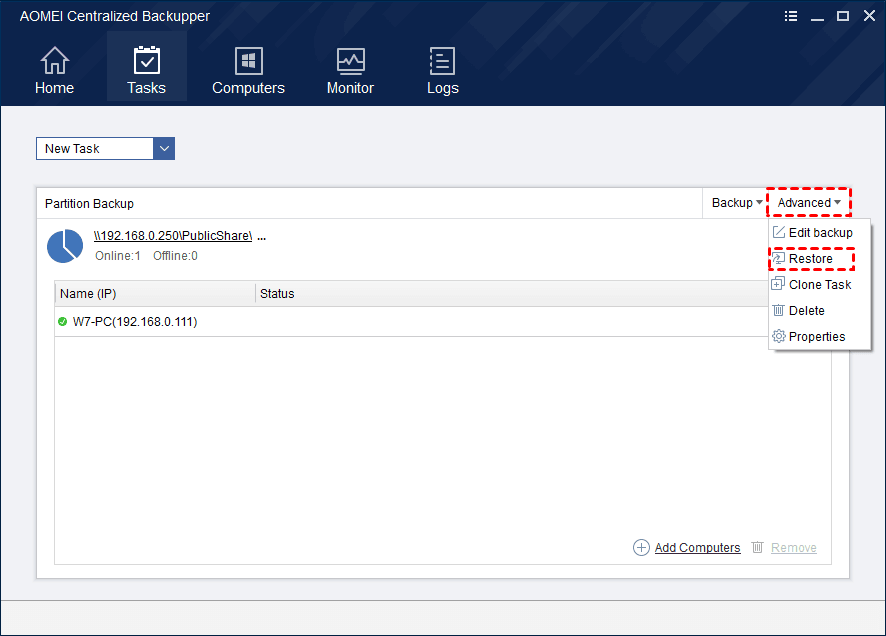This screenshot has width=886, height=636.
Task: Click the Windows-logo icon above Computers
Action: click(x=249, y=60)
